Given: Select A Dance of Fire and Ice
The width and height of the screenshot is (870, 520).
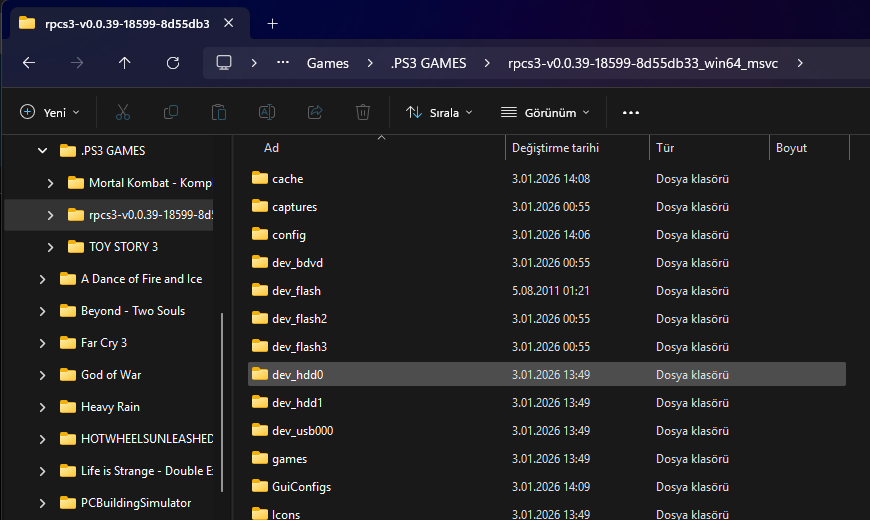Looking at the screenshot, I should (x=141, y=279).
